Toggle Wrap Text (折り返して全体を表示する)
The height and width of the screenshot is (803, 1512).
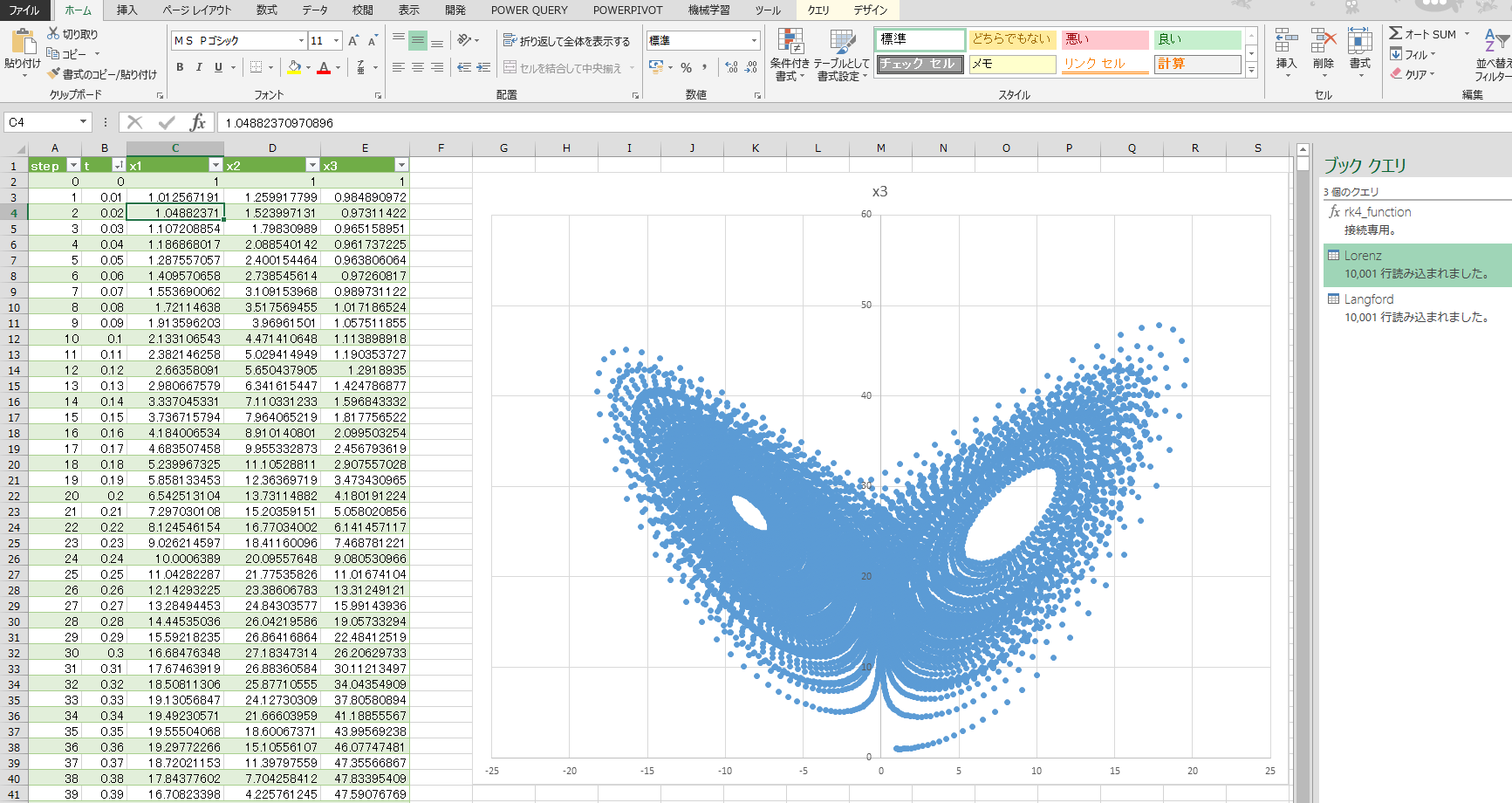566,41
